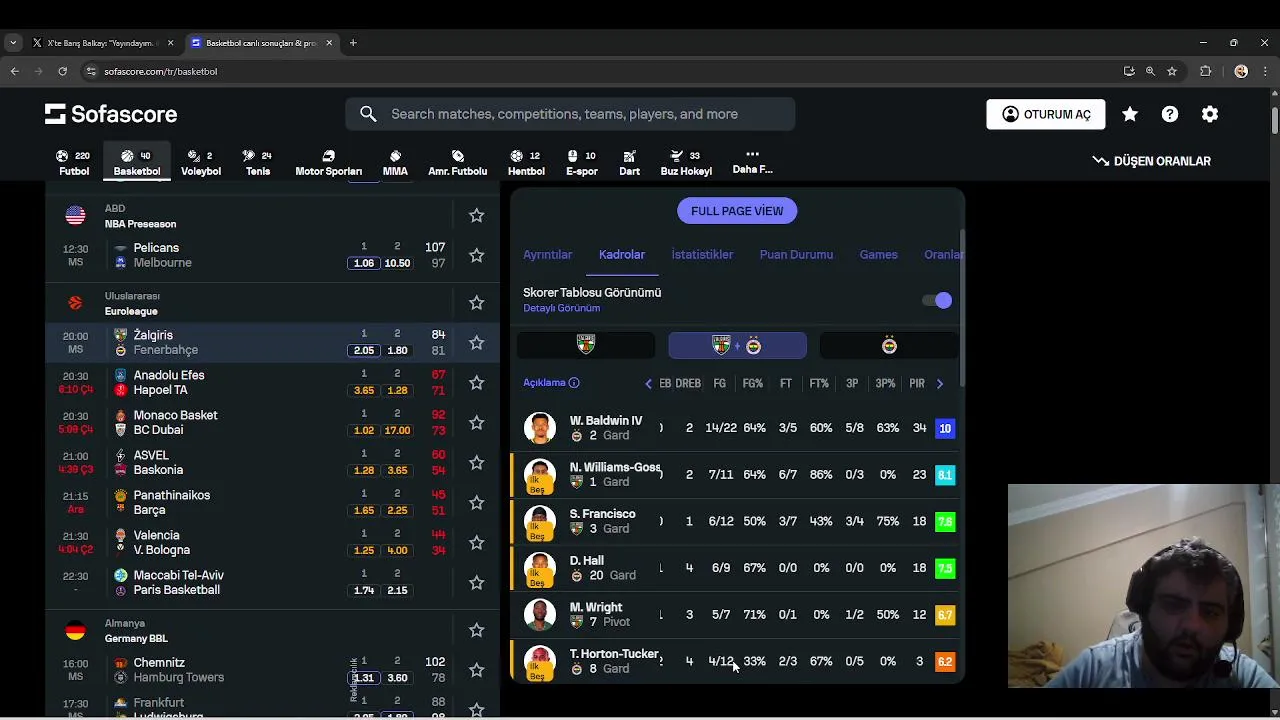Switch to Kadrolar tab

coord(622,255)
